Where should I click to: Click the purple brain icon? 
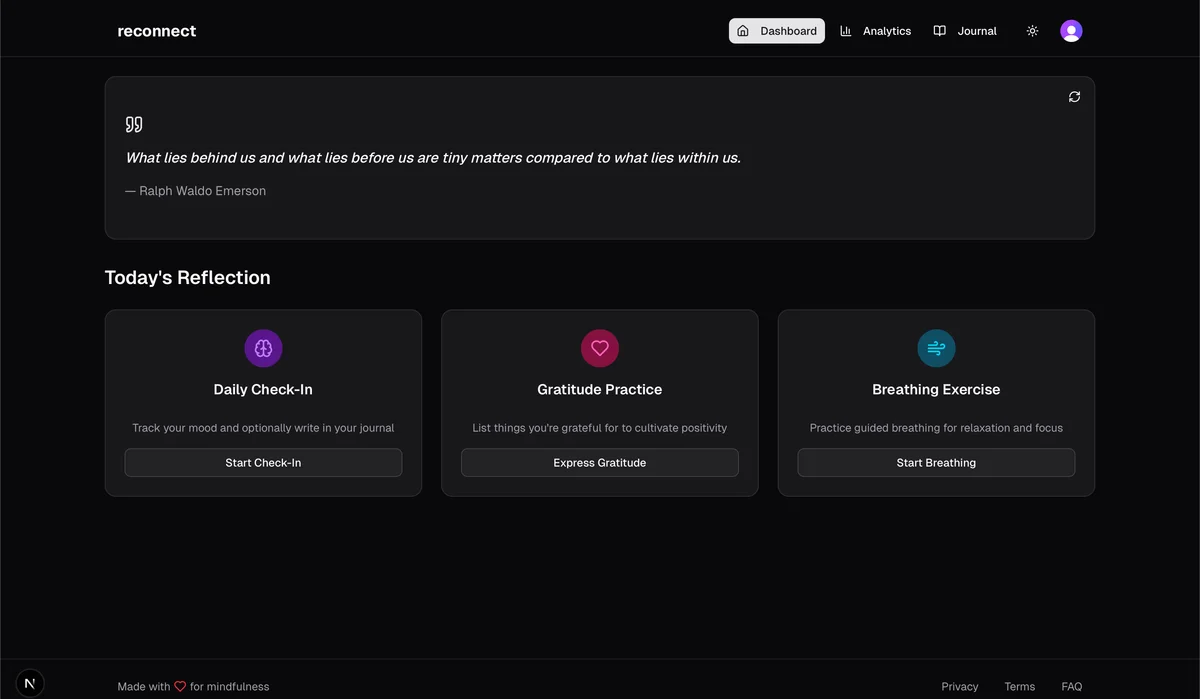(x=263, y=348)
